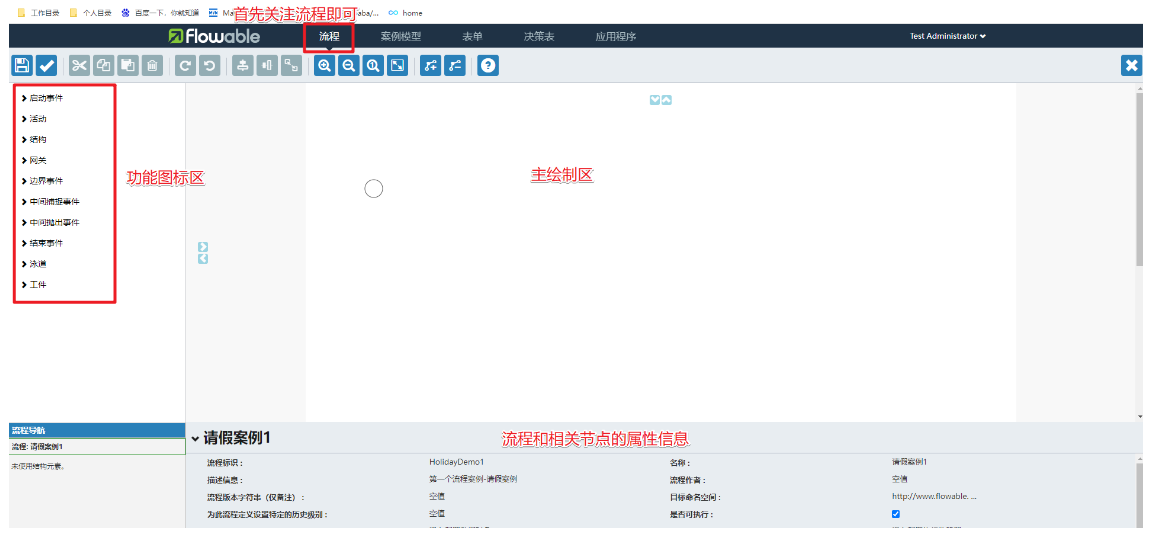The image size is (1151, 538).
Task: Expand the 中间抛出事件 palette group
Action: tap(51, 222)
